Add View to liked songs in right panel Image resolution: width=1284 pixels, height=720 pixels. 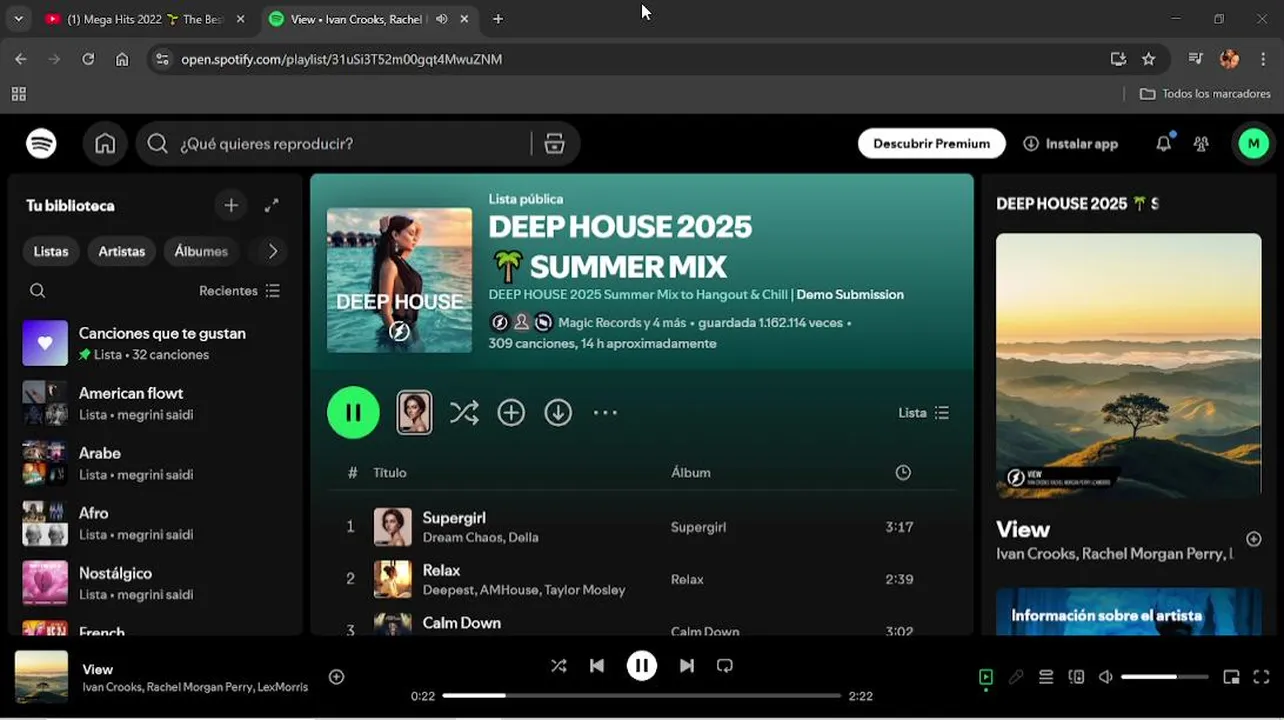point(1253,539)
